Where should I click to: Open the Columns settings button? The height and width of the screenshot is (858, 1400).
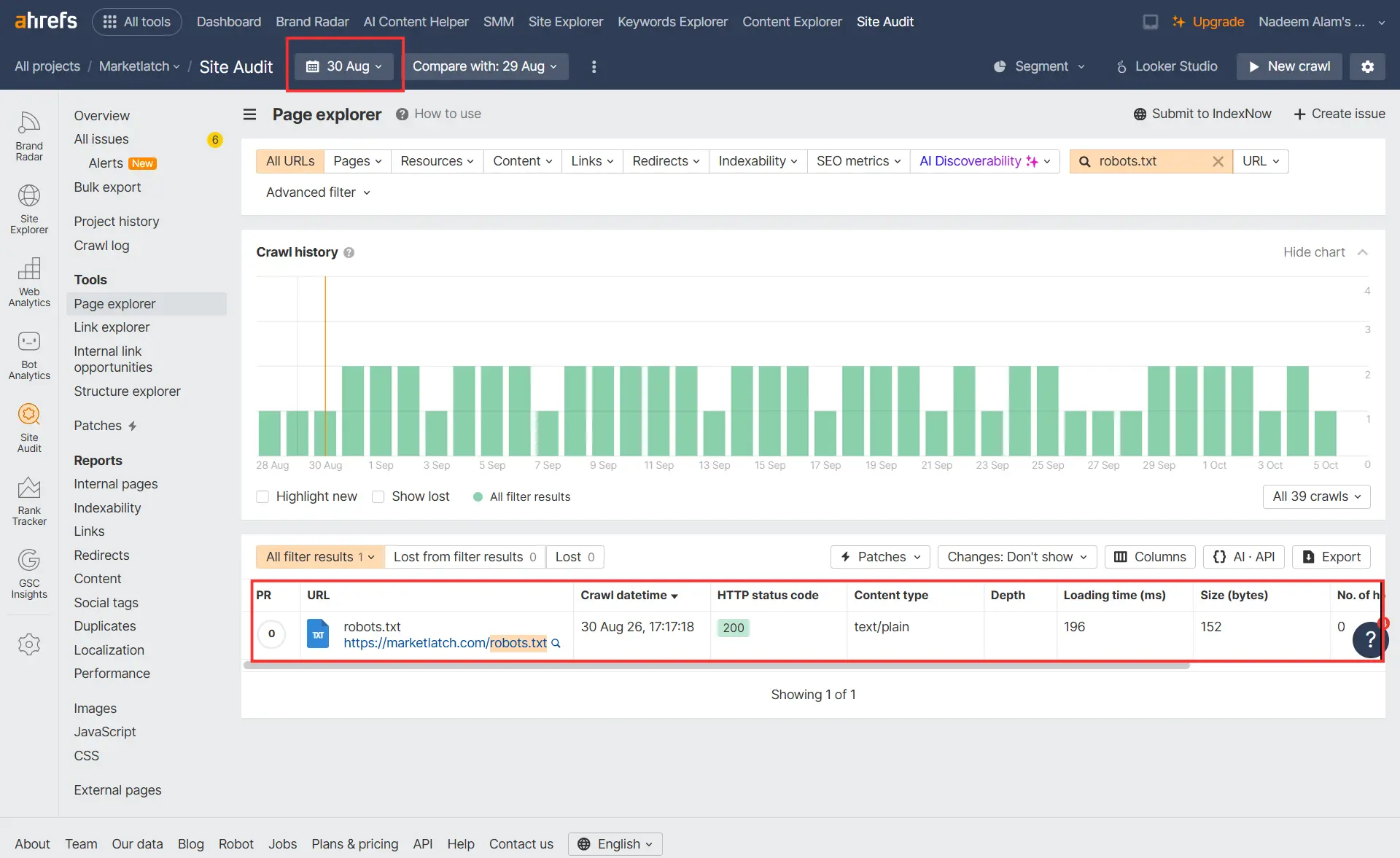[1150, 557]
